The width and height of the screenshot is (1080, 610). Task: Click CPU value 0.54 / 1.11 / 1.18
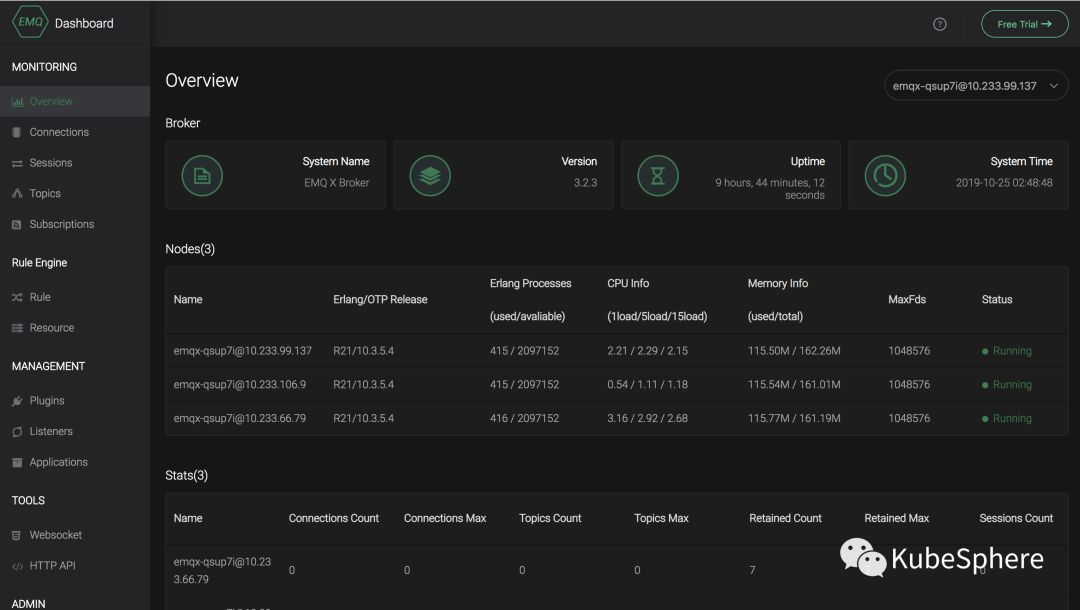tap(647, 385)
